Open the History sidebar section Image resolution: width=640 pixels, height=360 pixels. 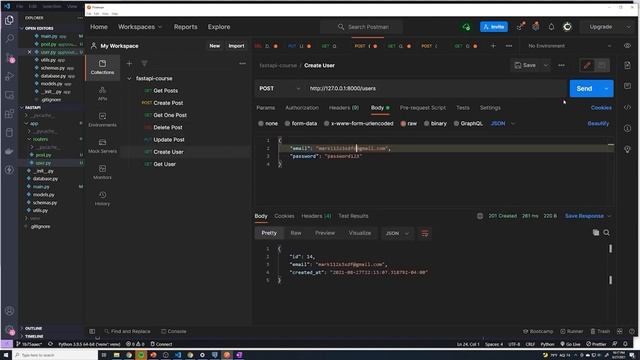(x=102, y=198)
